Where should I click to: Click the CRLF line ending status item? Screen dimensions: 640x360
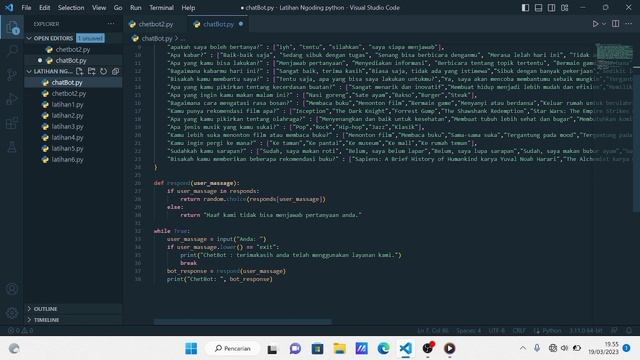(519, 331)
